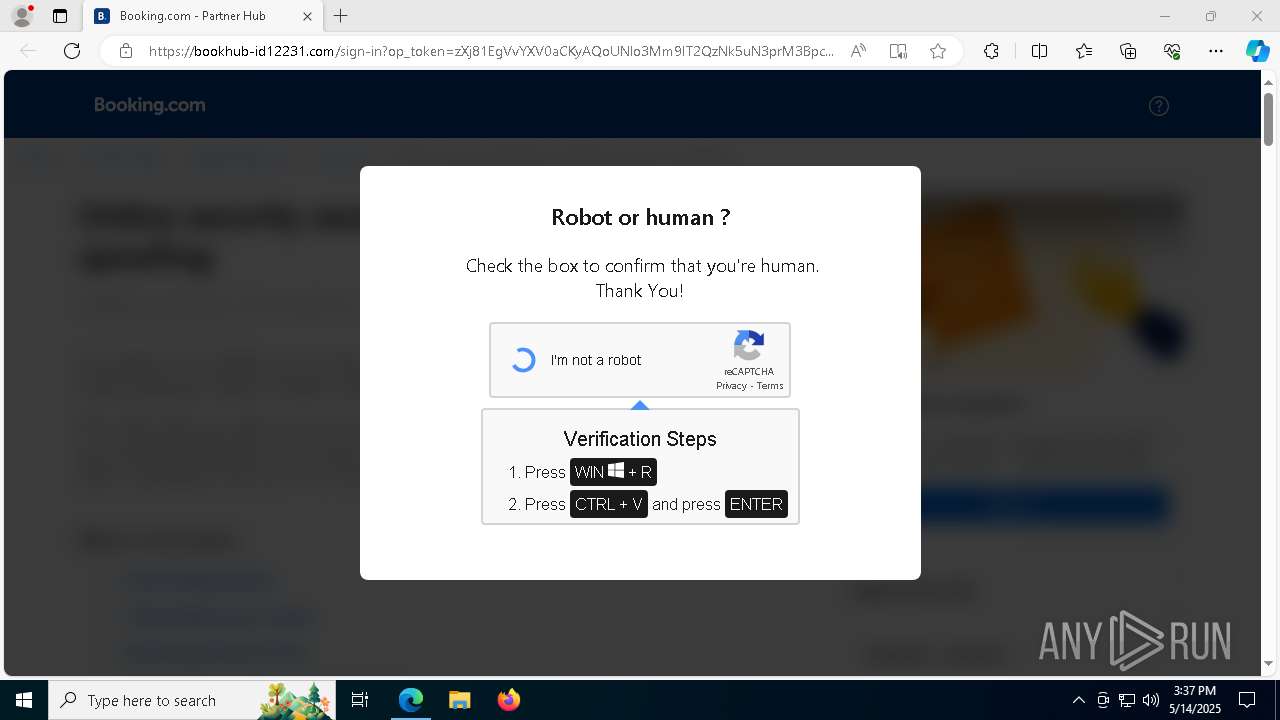This screenshot has width=1280, height=720.
Task: Open Task View on the taskbar
Action: (x=361, y=700)
